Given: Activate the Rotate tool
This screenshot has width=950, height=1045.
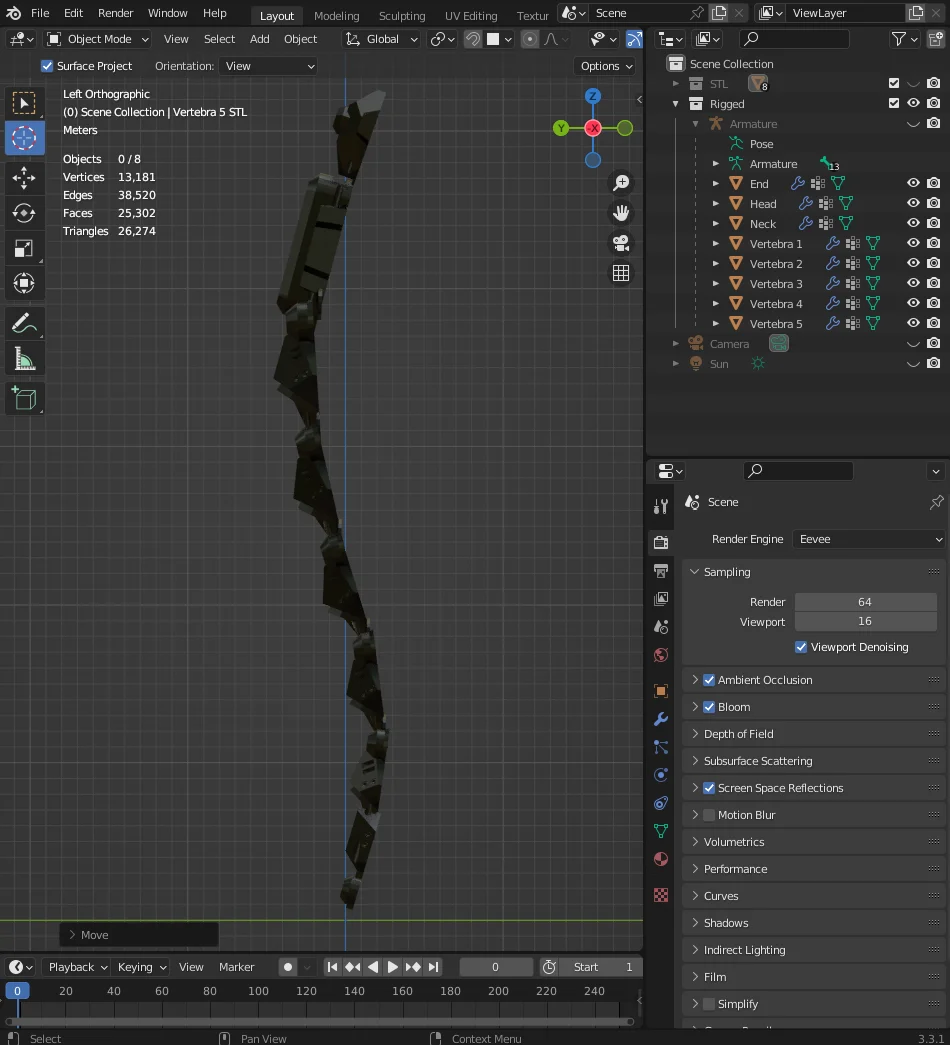Looking at the screenshot, I should tap(24, 213).
